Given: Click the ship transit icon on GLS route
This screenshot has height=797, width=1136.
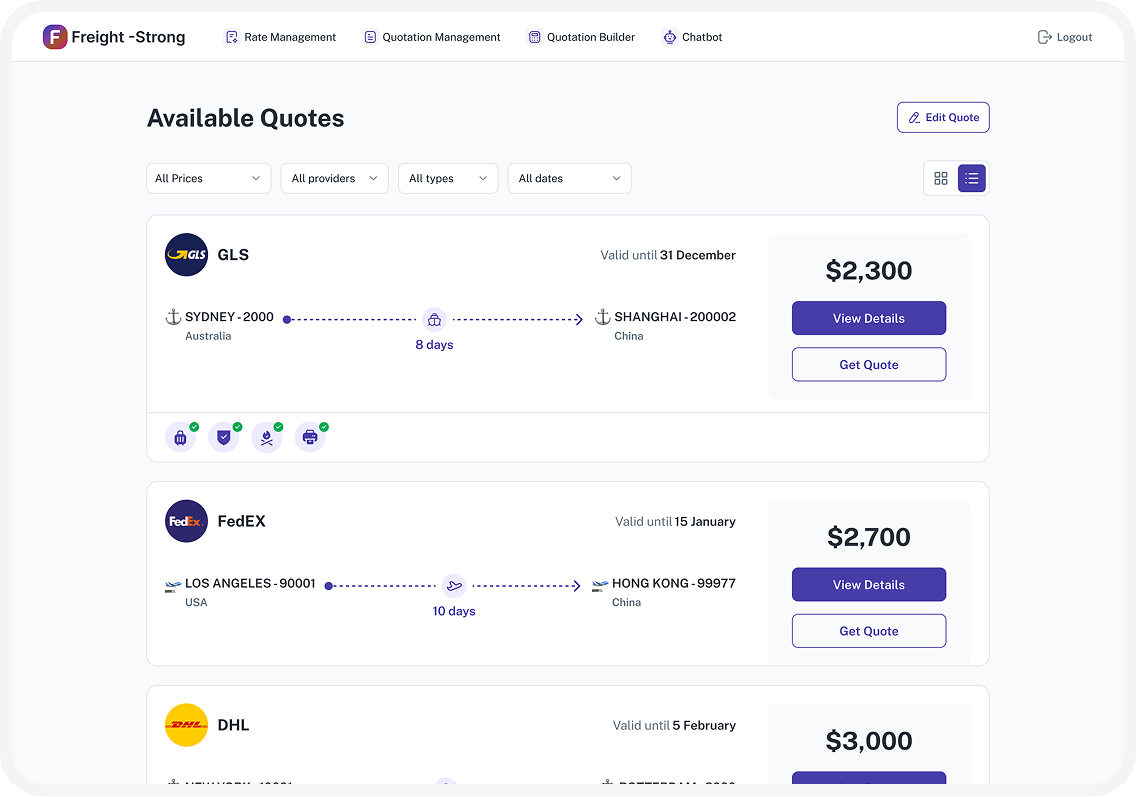Looking at the screenshot, I should point(434,320).
